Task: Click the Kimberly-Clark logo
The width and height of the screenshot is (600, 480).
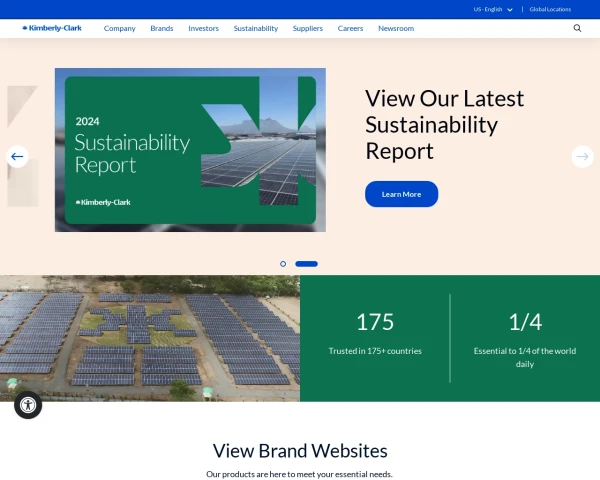Action: pos(52,28)
